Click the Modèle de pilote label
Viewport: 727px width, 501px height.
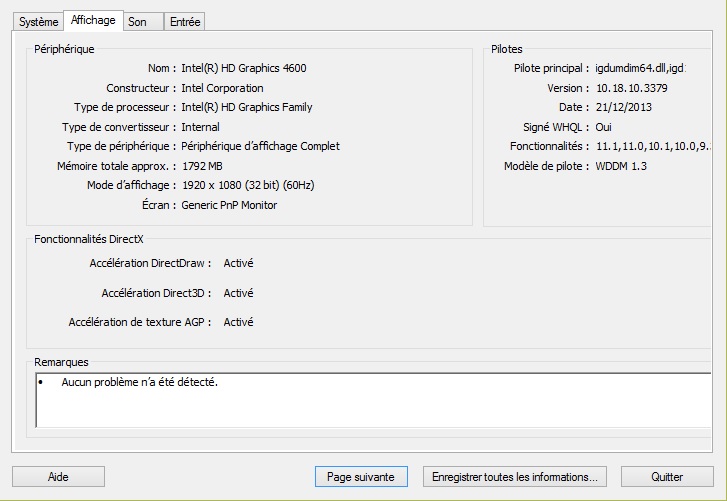point(547,166)
